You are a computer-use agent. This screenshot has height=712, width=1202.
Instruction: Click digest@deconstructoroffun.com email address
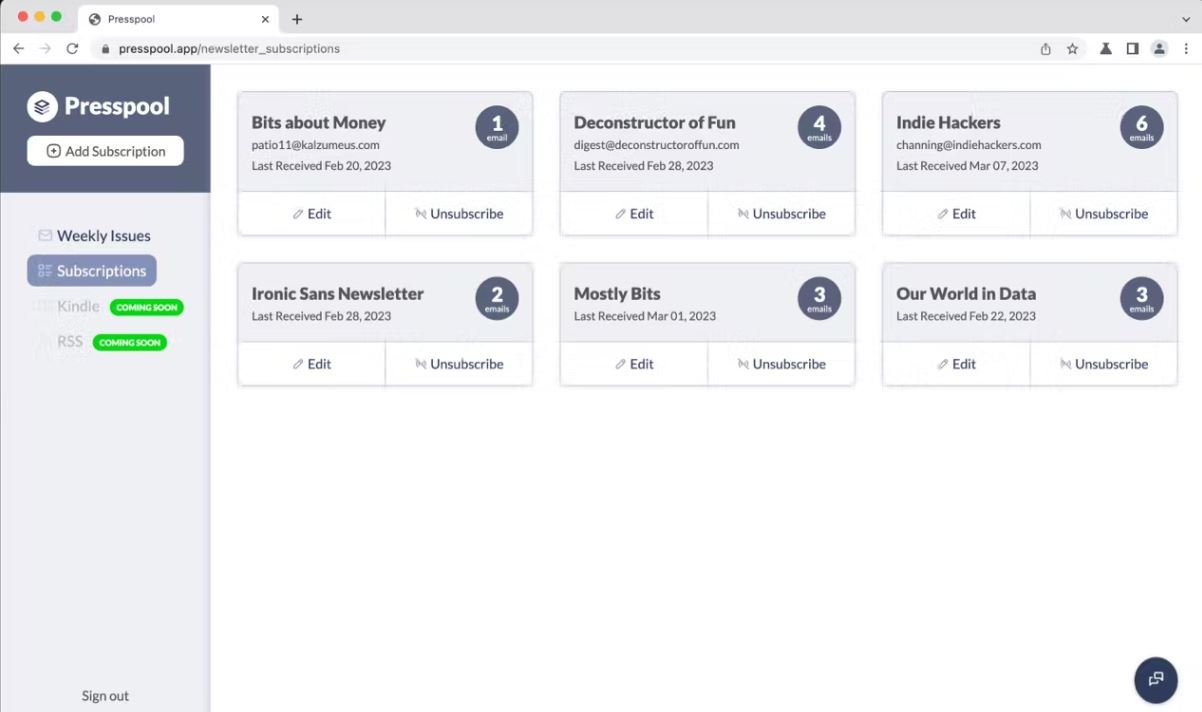tap(656, 145)
